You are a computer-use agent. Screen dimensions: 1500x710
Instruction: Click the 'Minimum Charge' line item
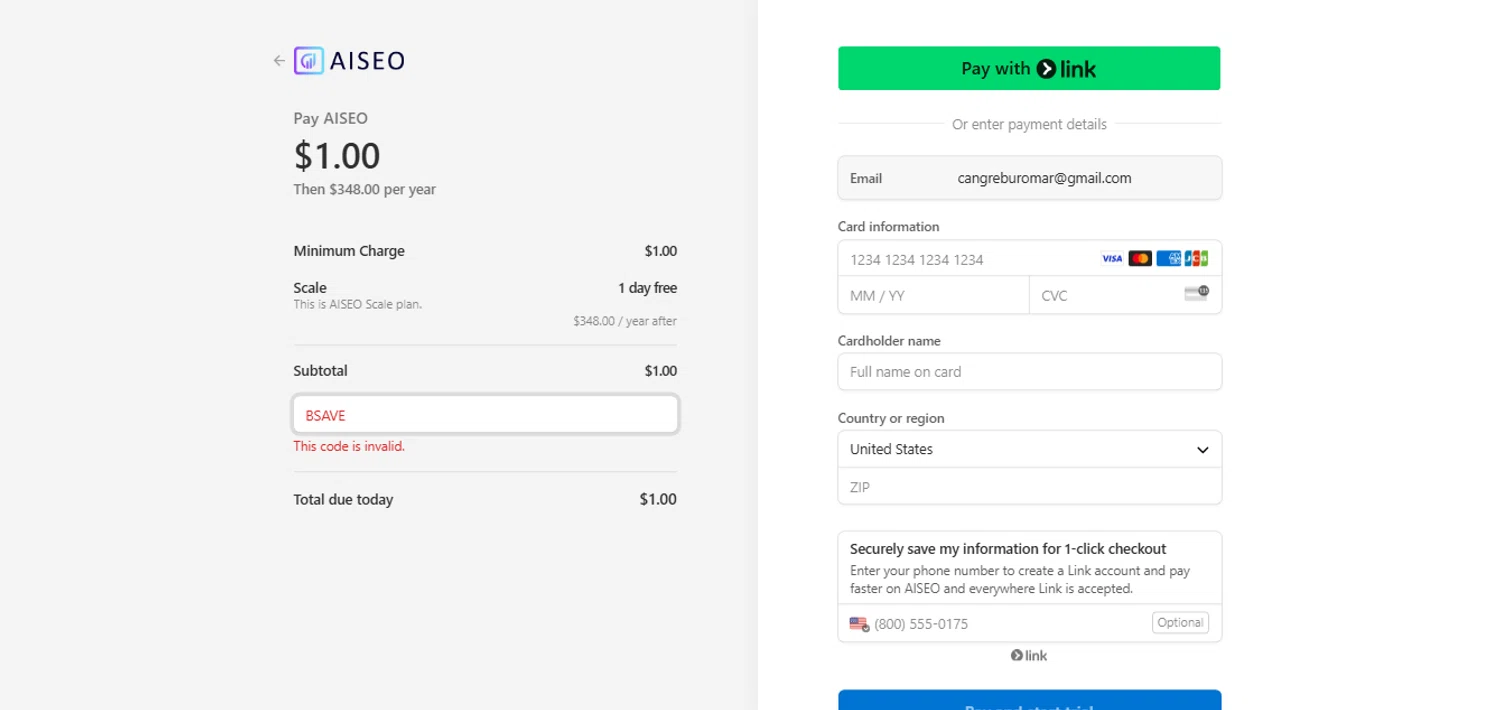coord(349,251)
